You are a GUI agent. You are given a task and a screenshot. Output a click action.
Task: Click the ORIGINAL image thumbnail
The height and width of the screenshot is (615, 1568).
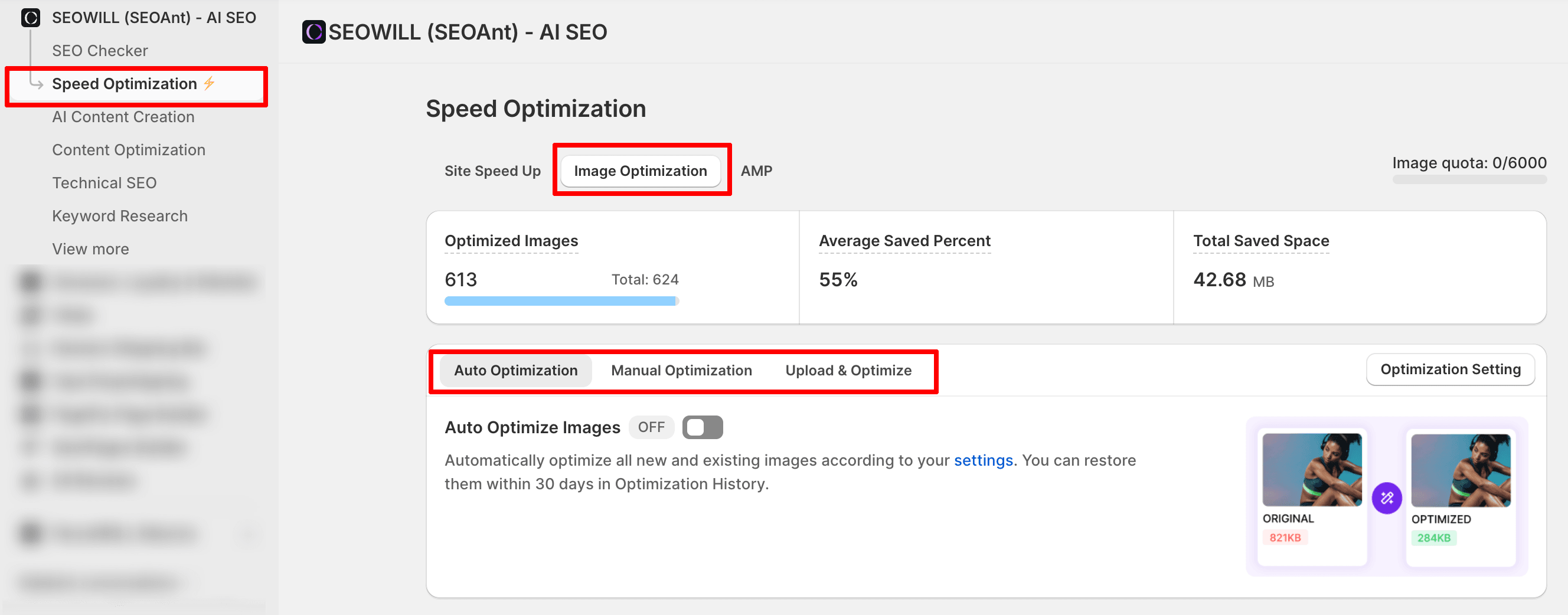(1311, 470)
